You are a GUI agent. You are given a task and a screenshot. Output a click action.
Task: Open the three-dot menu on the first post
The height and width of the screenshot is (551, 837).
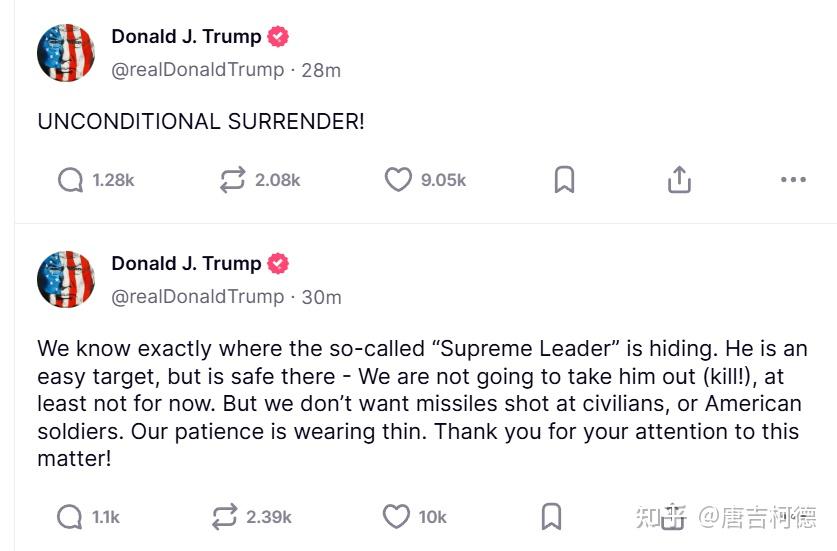coord(793,179)
